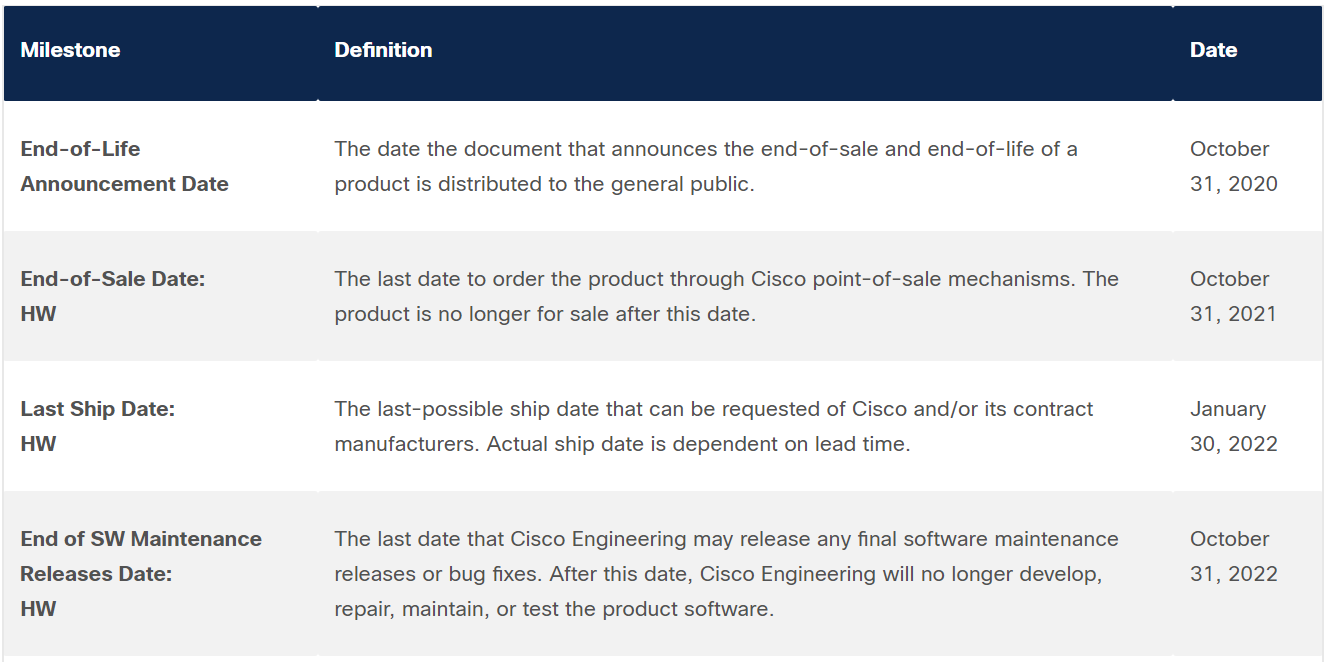The height and width of the screenshot is (662, 1333).
Task: Select the Last Ship Date: HW milestone cell
Action: click(x=98, y=426)
